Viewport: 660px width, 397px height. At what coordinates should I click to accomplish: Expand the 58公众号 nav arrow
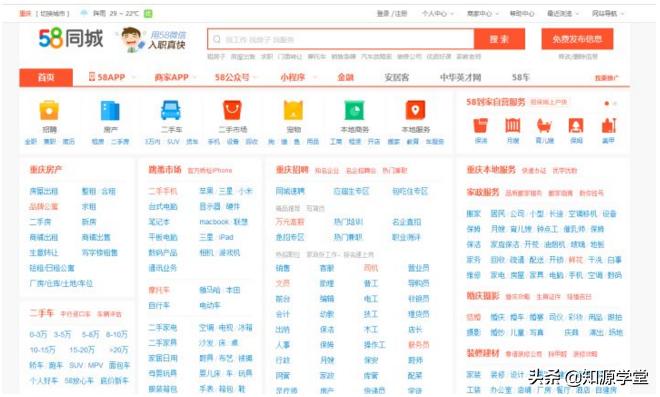(x=255, y=77)
